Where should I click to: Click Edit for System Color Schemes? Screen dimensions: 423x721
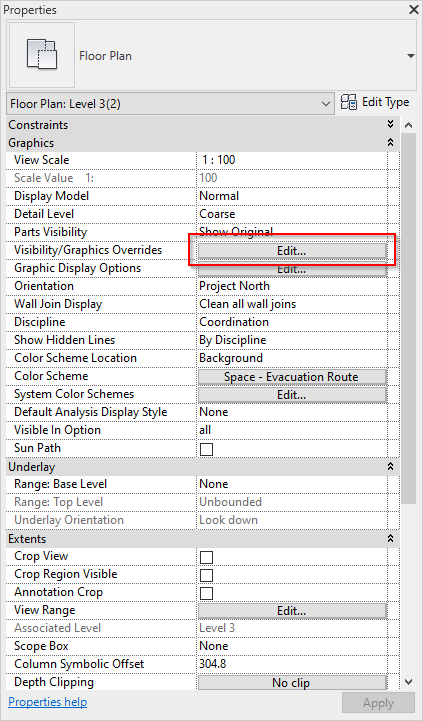coord(292,395)
